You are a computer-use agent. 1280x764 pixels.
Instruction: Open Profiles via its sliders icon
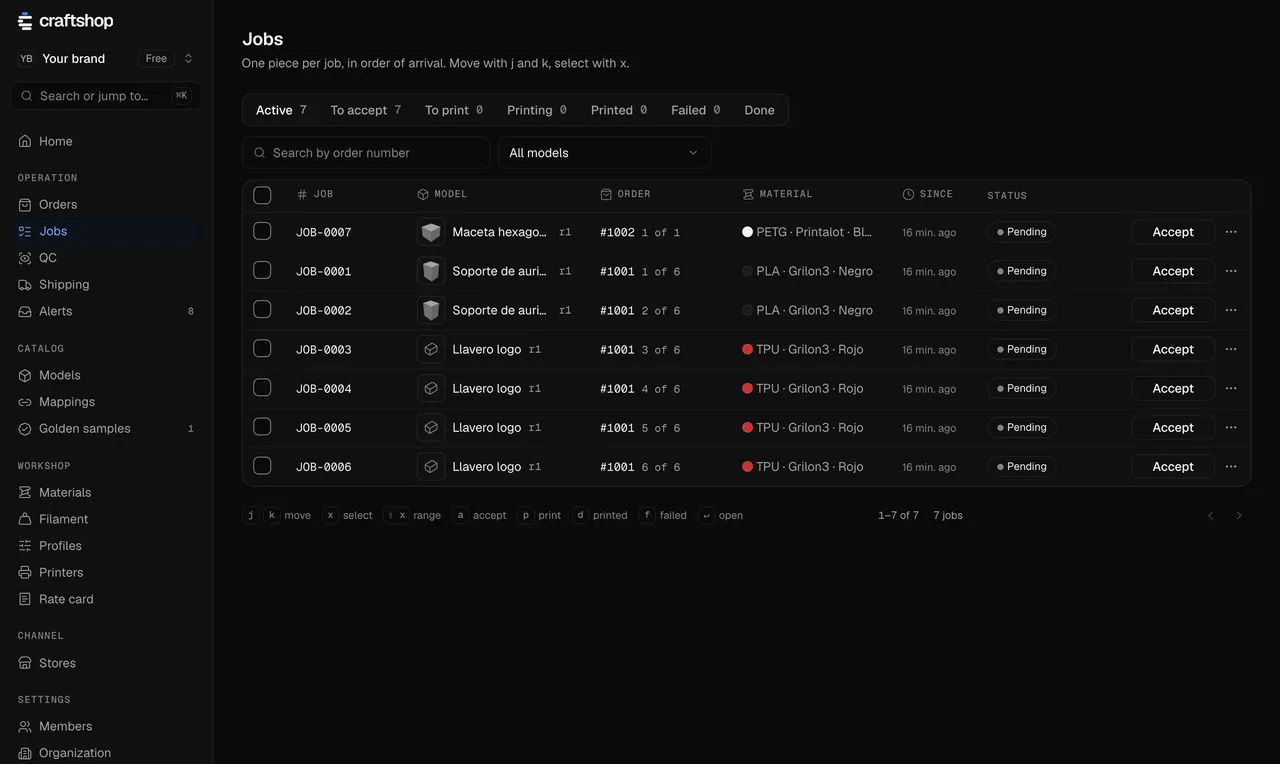tap(25, 546)
